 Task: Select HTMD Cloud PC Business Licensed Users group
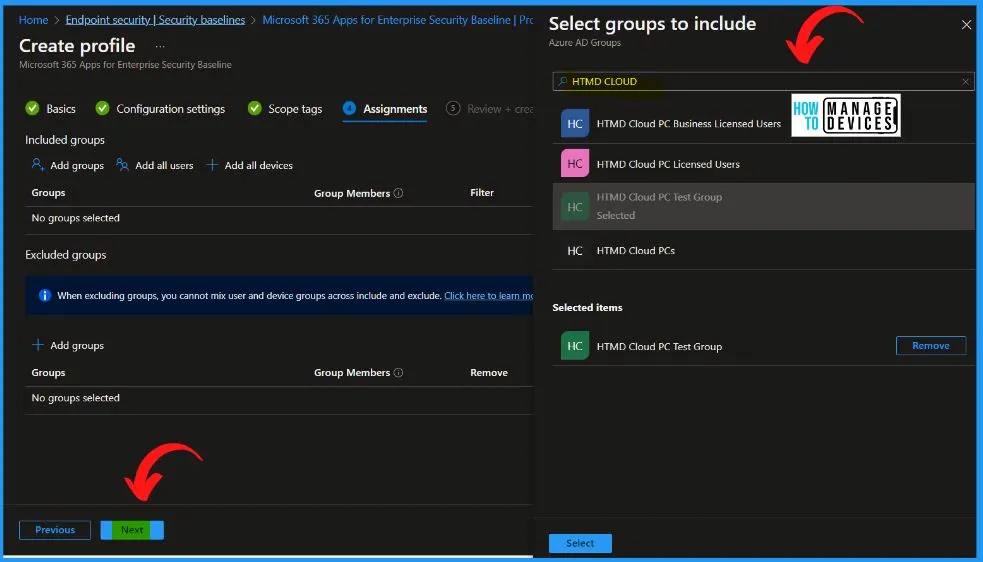click(763, 124)
